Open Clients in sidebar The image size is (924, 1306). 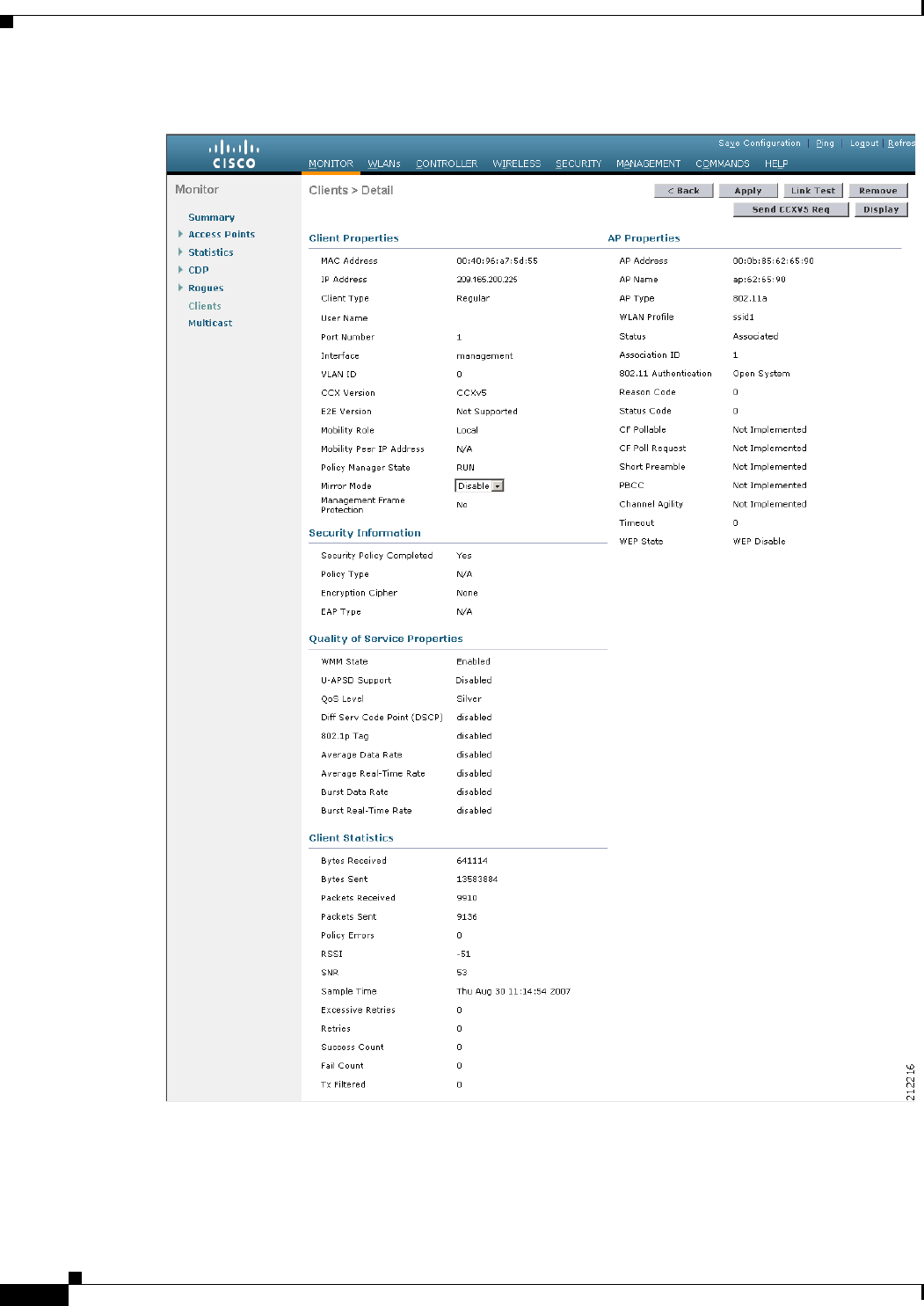coord(205,306)
